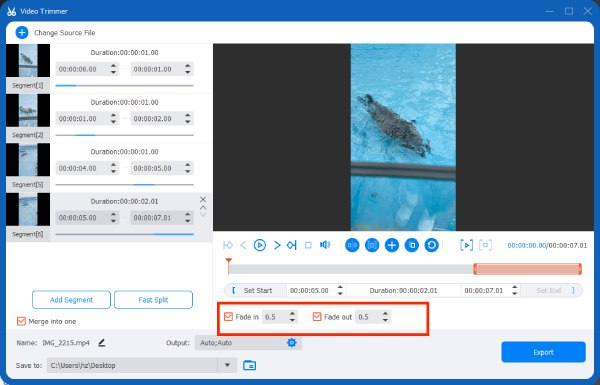Mute the audio with the speaker icon
Image resolution: width=600 pixels, height=385 pixels.
pyautogui.click(x=325, y=245)
